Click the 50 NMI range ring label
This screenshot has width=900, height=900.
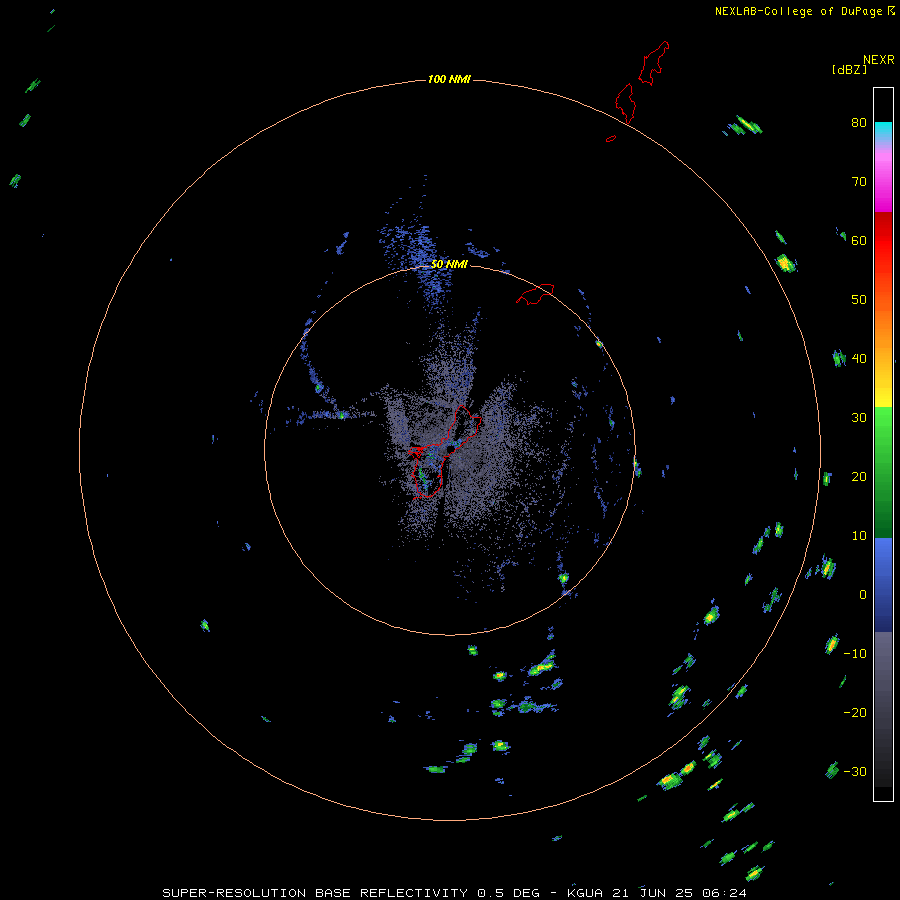coord(449,264)
